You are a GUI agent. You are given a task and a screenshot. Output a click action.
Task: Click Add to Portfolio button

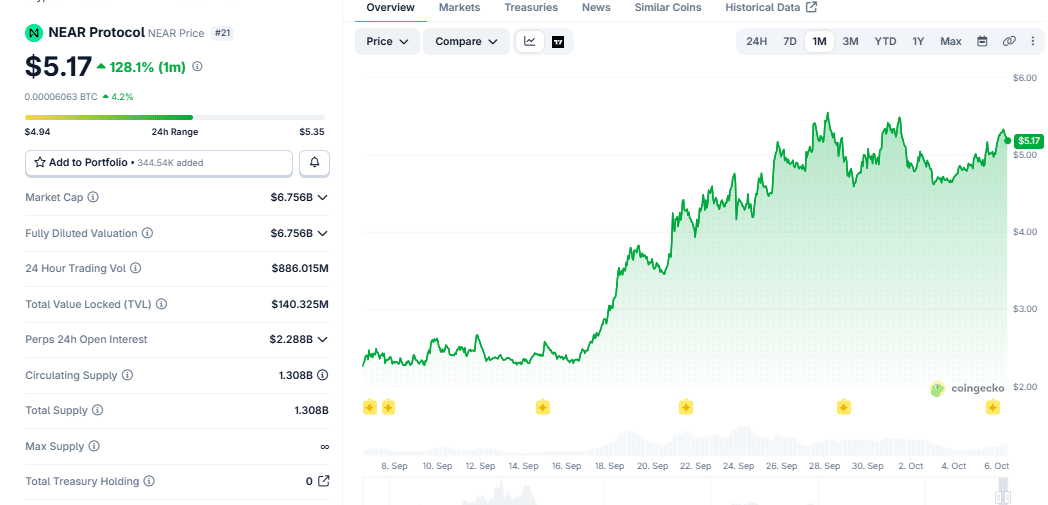pos(159,162)
